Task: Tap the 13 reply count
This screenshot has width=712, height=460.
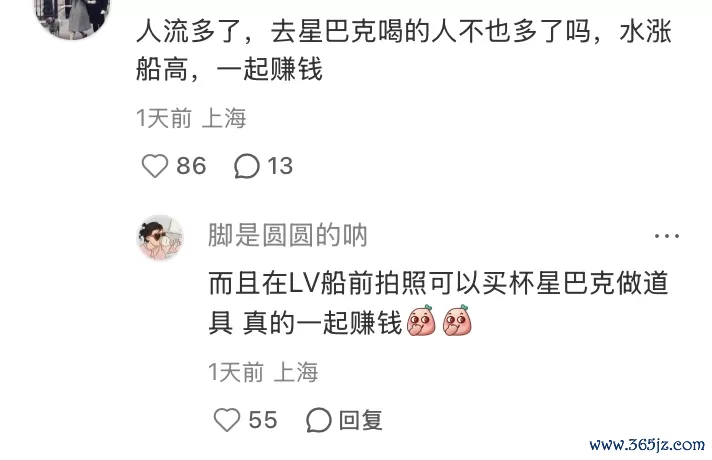Action: coord(280,166)
